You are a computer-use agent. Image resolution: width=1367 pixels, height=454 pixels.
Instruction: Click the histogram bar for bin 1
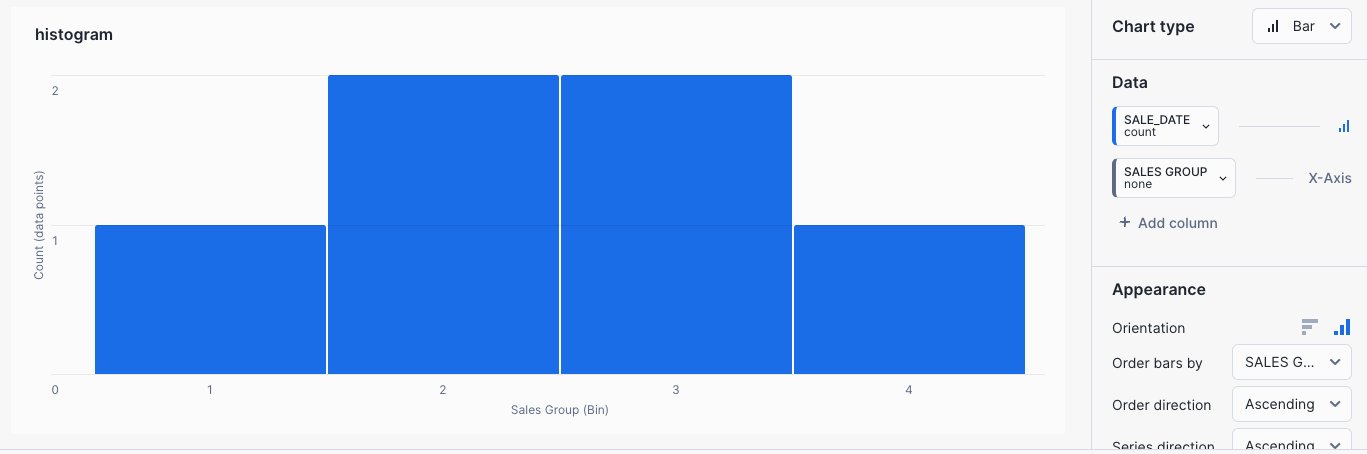coord(210,299)
